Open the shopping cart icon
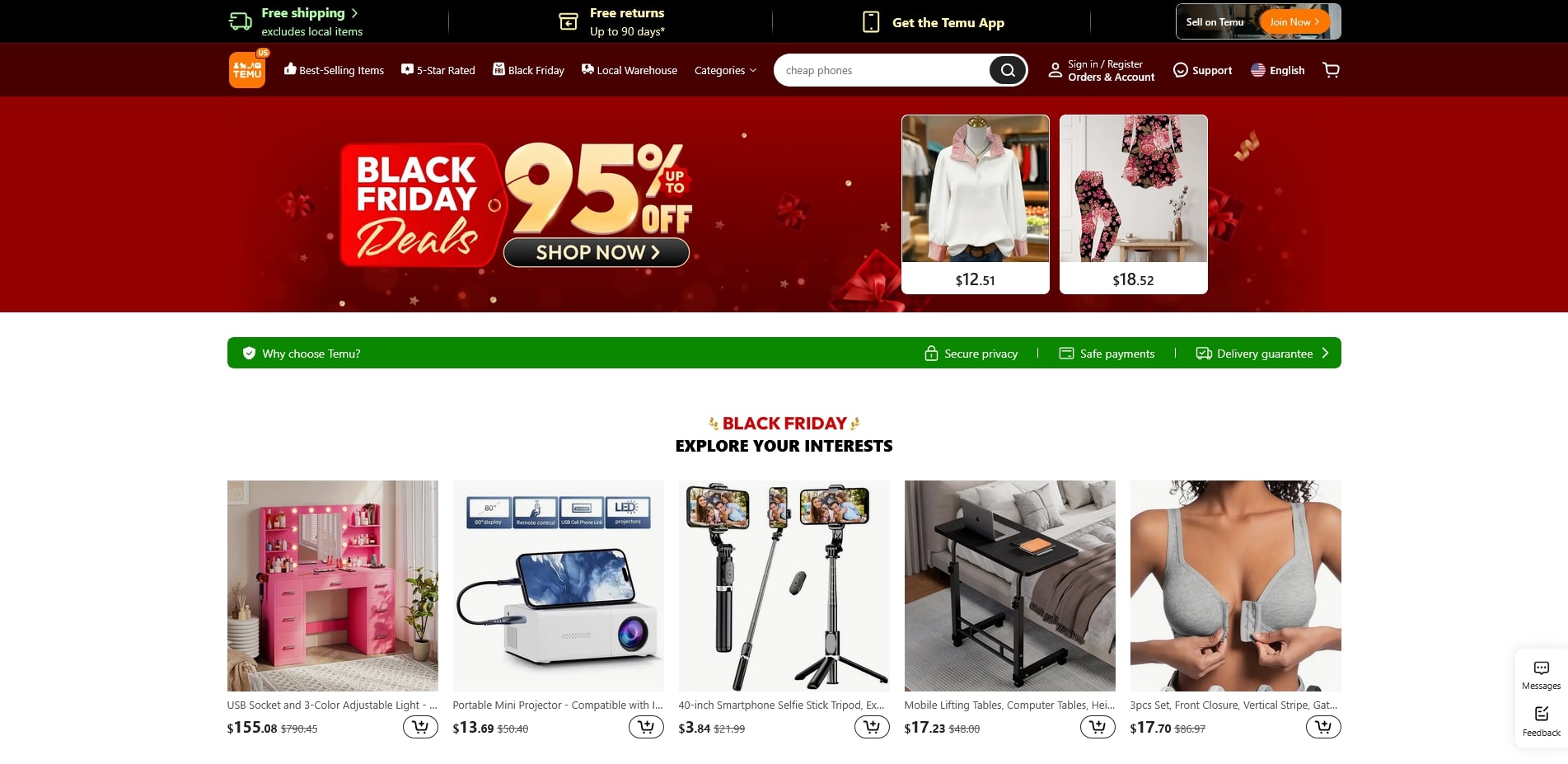 coord(1331,70)
